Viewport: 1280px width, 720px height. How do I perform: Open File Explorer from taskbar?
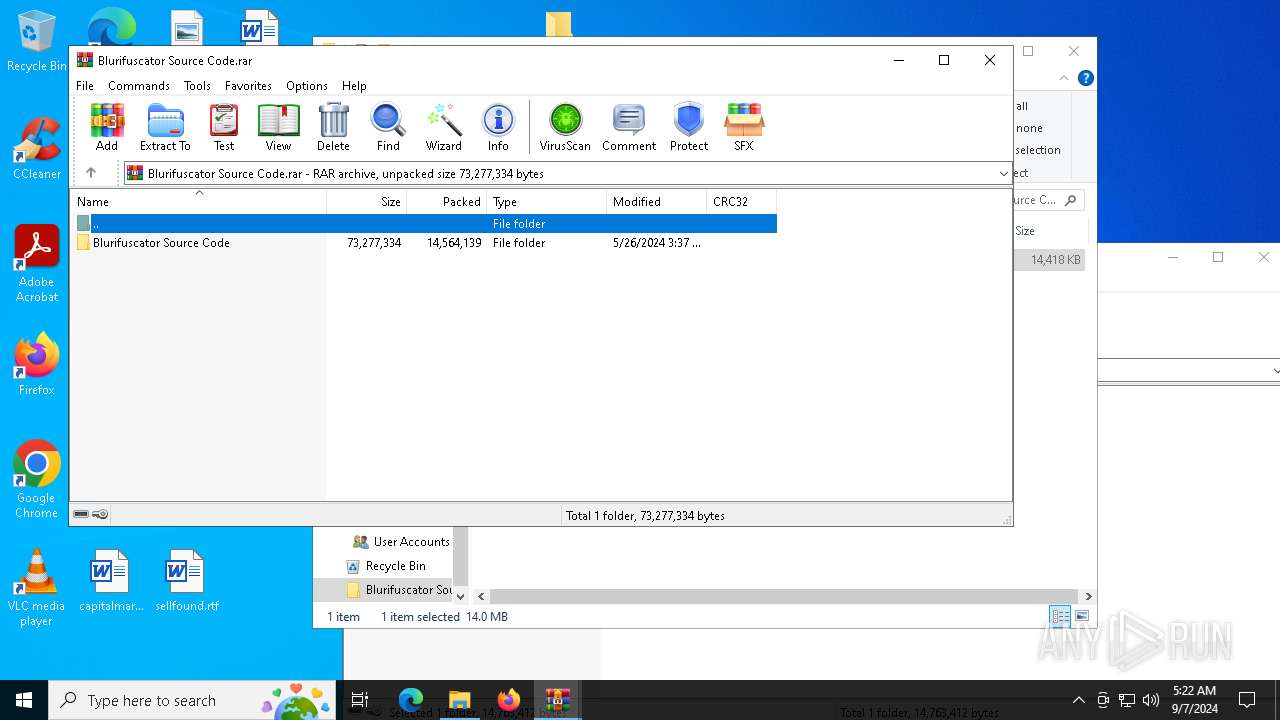pyautogui.click(x=459, y=700)
